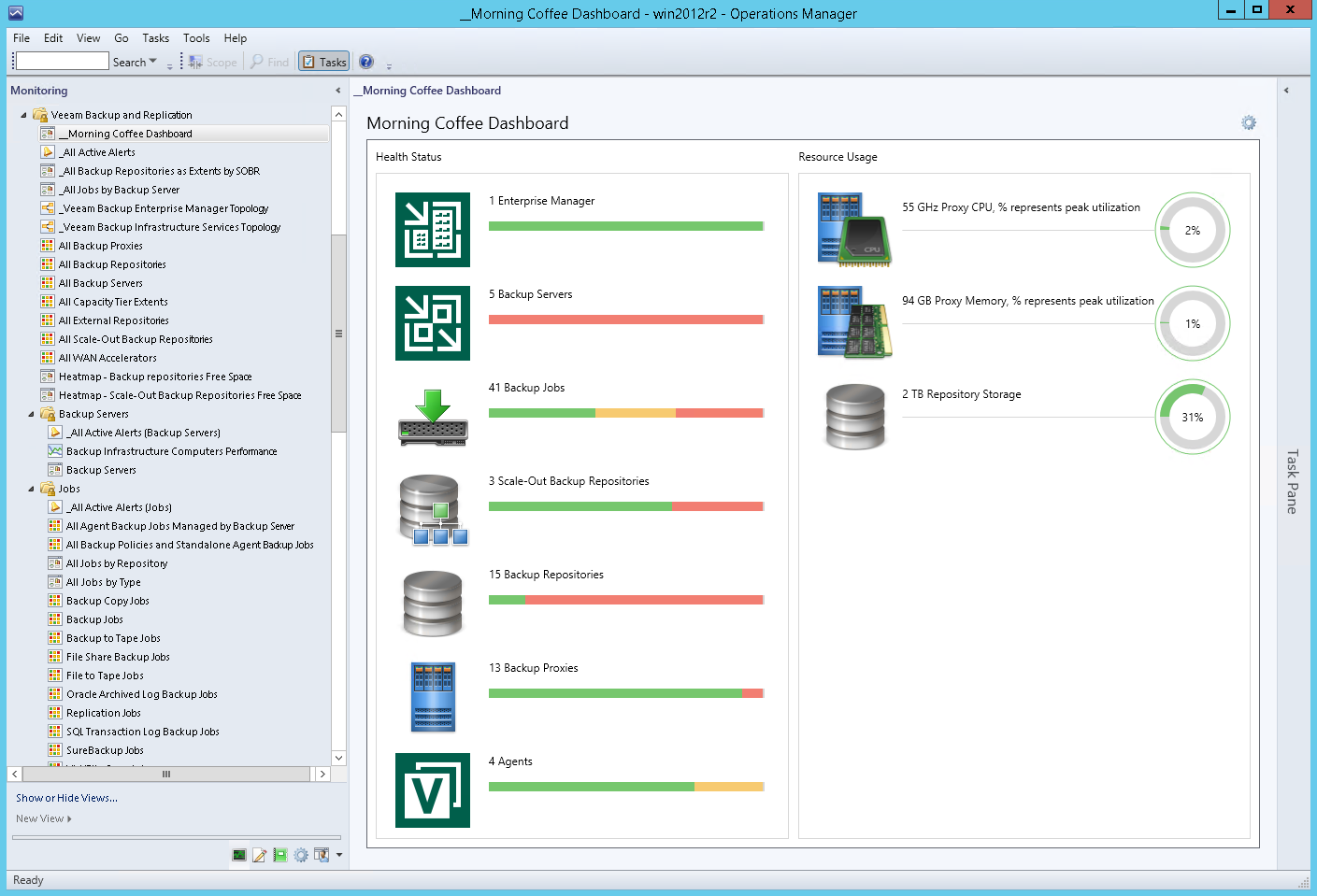Click the Proxy CPU resource icon
1317x896 pixels.
854,230
